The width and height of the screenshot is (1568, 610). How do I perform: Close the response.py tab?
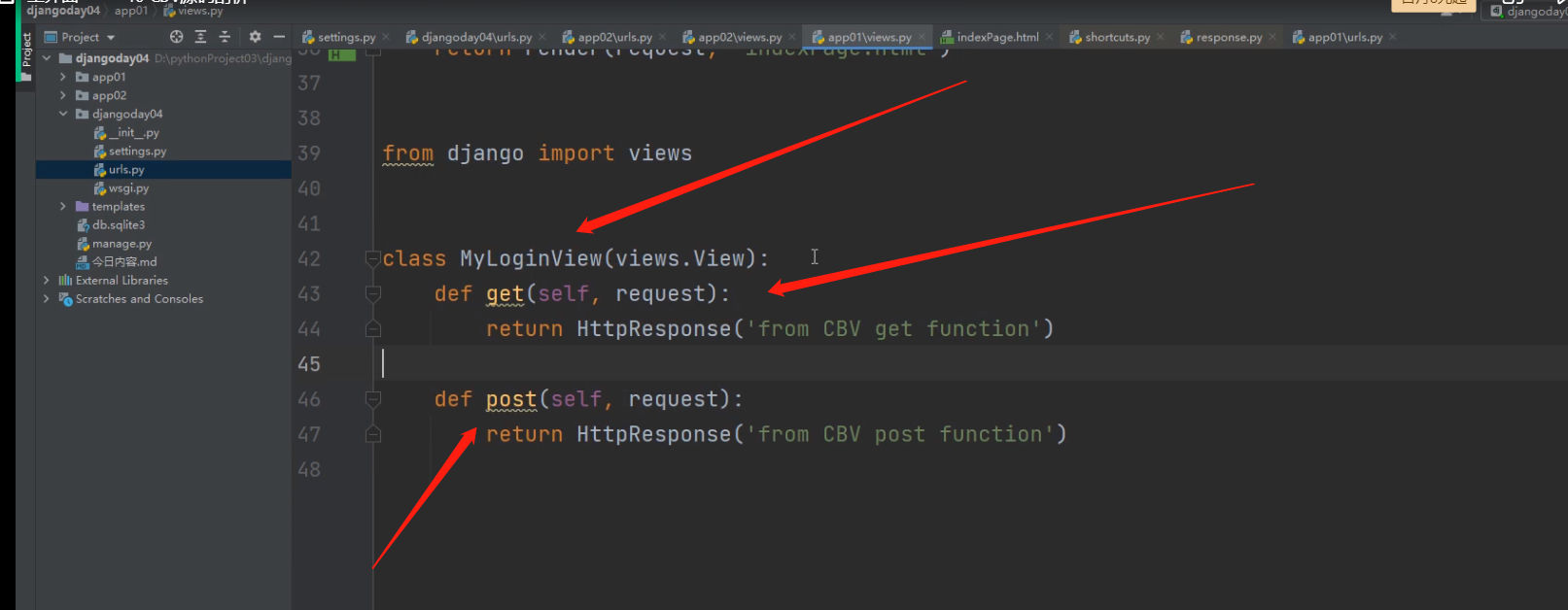click(x=1272, y=37)
